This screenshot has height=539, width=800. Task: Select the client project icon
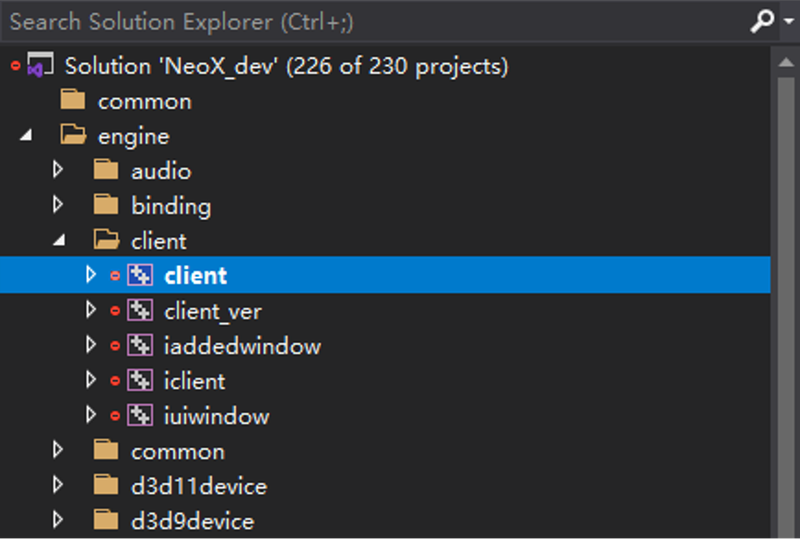tap(140, 275)
